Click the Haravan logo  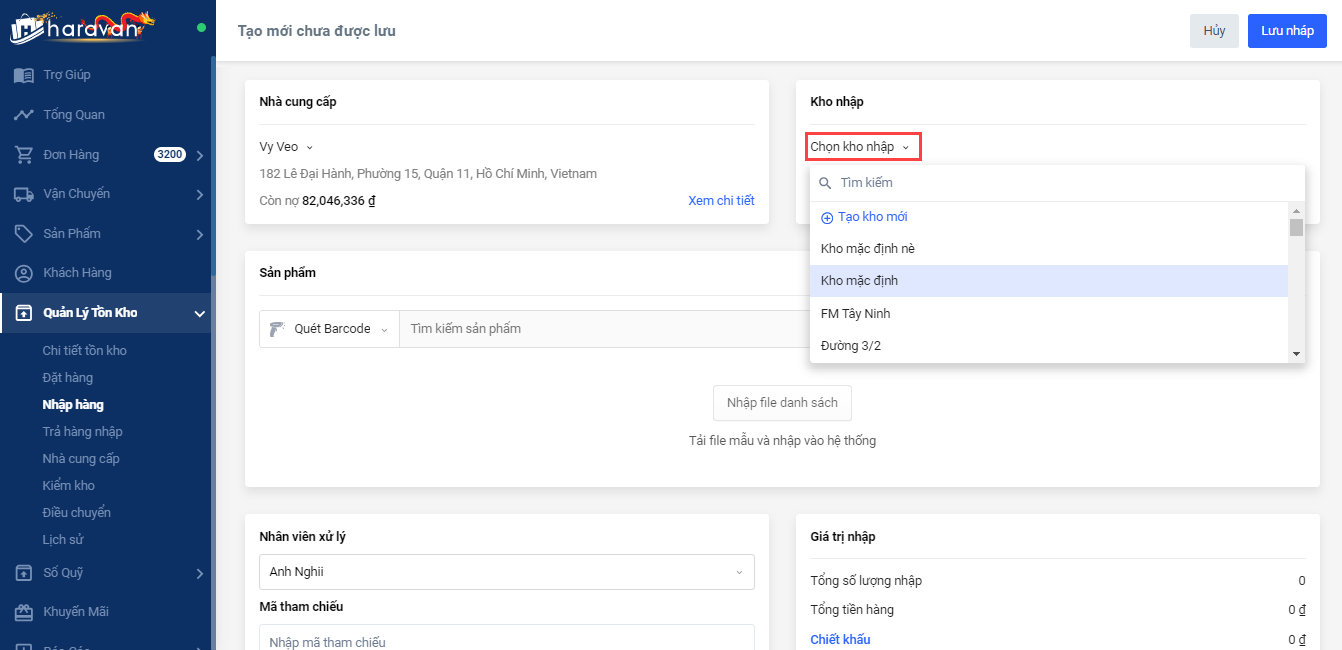(82, 27)
